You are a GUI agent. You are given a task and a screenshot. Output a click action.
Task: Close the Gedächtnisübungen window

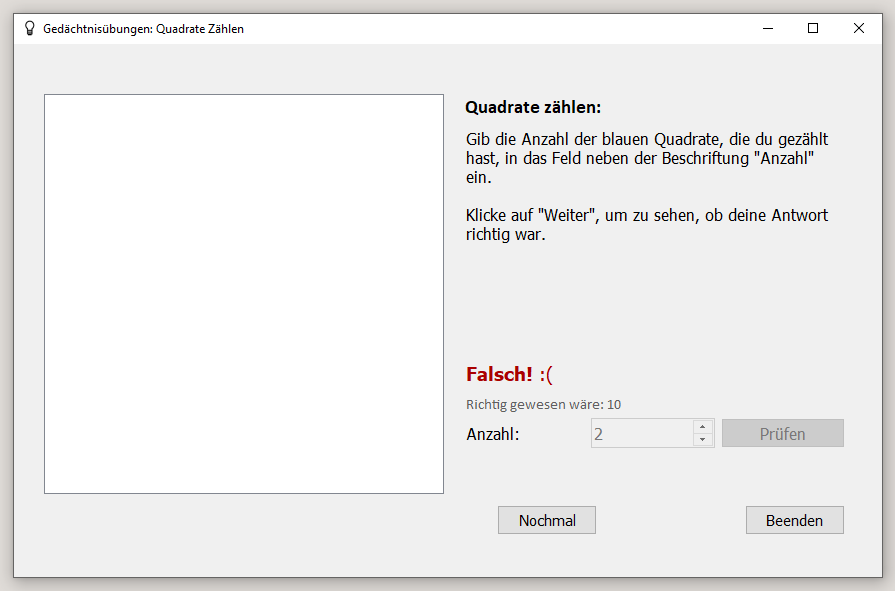click(x=859, y=29)
